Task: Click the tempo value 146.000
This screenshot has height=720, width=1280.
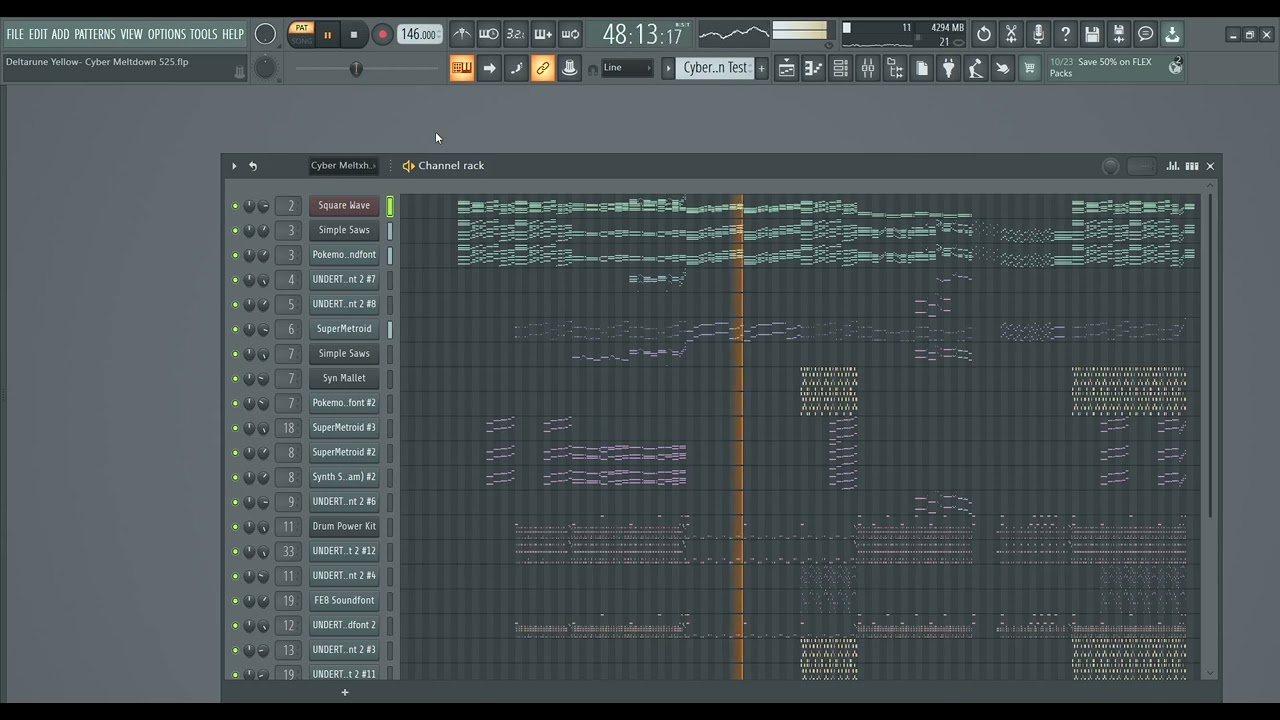Action: pos(419,35)
